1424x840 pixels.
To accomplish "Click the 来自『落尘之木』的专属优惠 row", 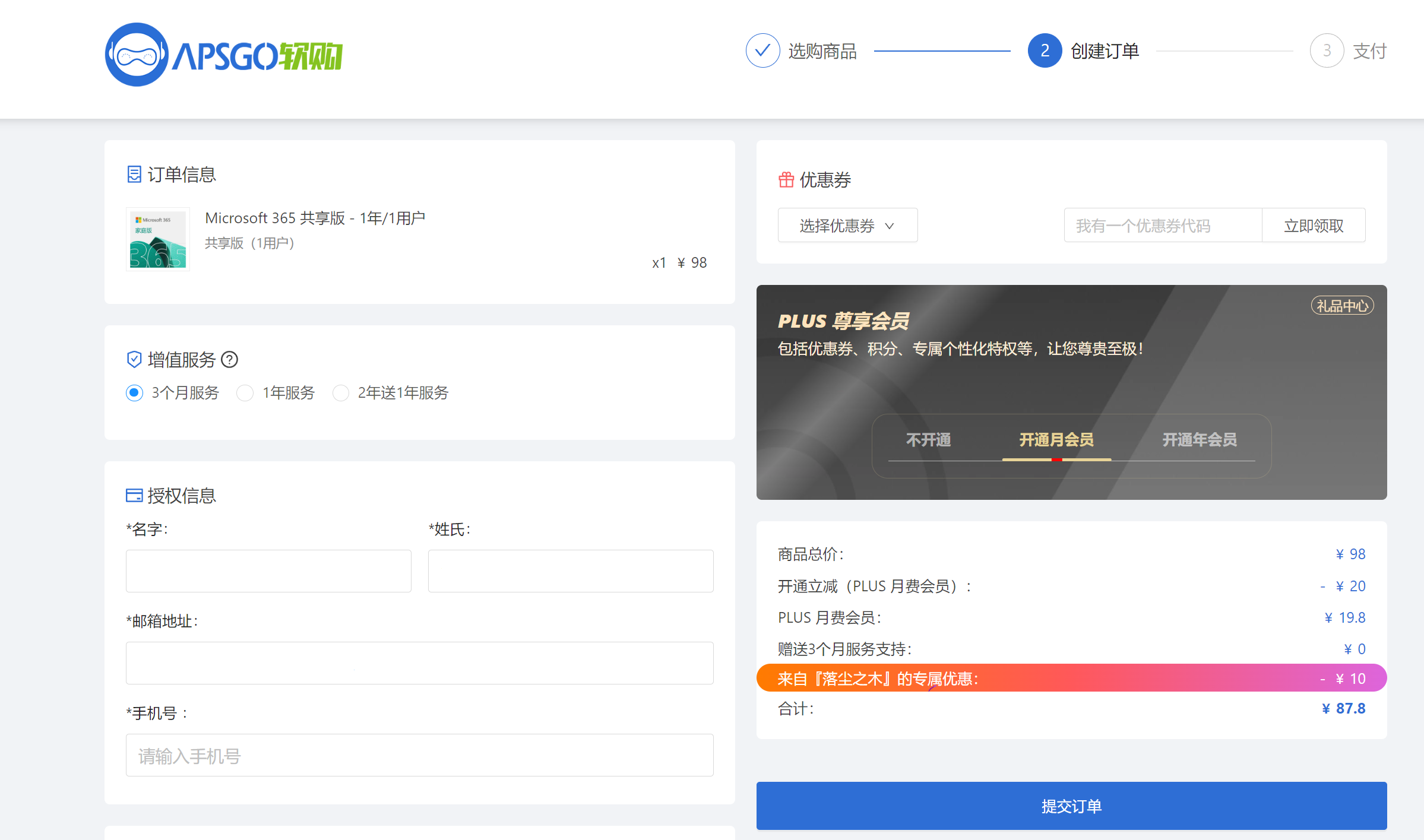I will 1071,678.
